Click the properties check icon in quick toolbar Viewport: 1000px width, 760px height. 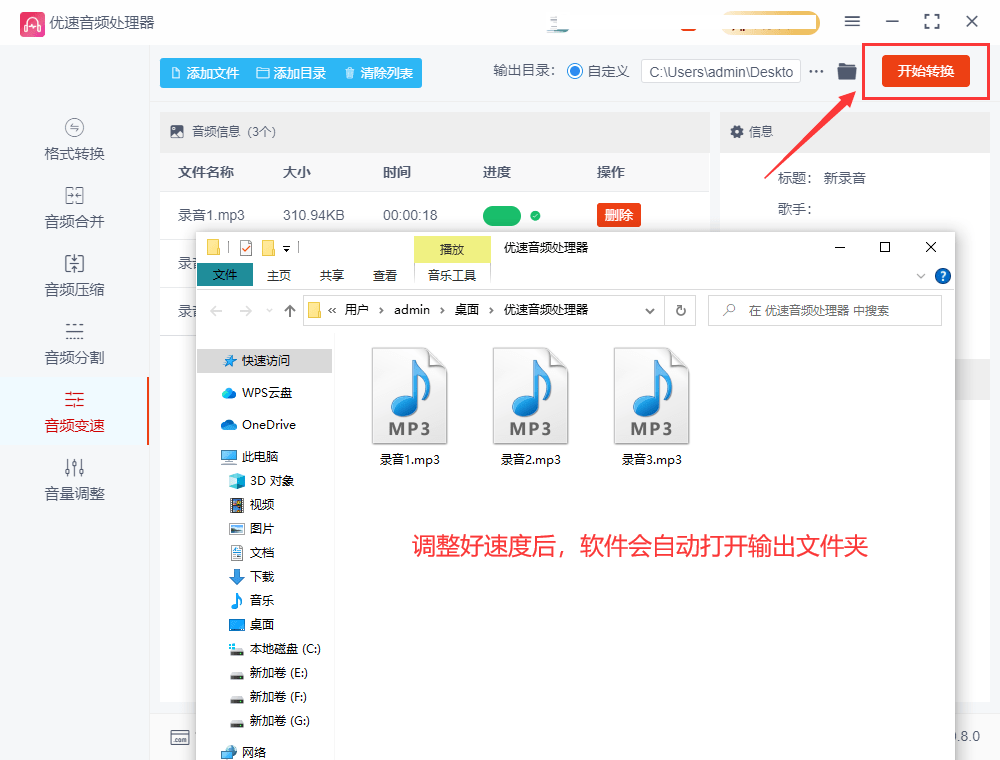click(x=246, y=247)
